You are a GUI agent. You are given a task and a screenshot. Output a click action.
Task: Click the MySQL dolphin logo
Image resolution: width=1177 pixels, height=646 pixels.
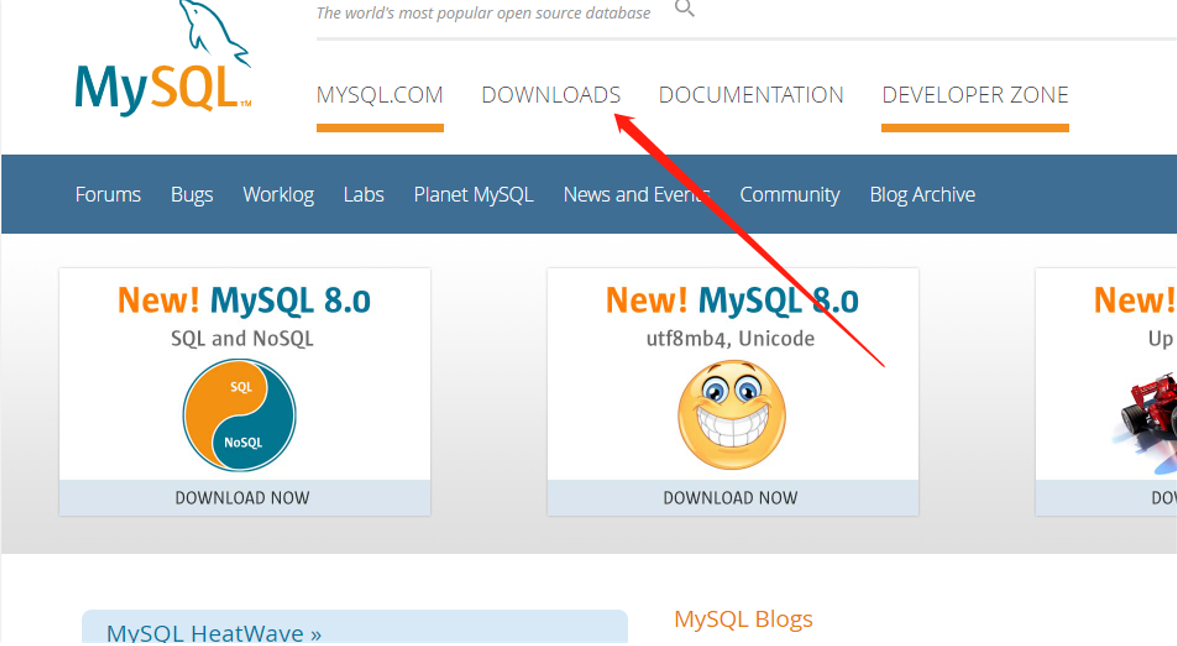pos(164,59)
